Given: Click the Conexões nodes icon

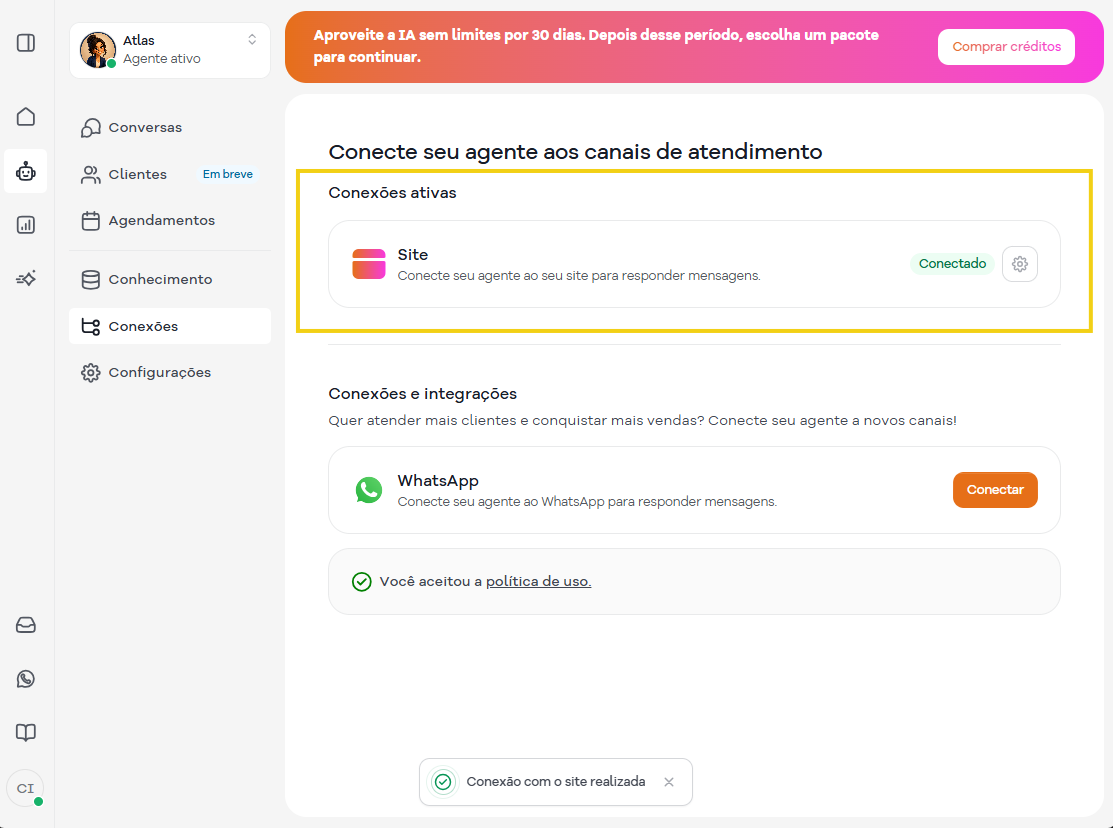Looking at the screenshot, I should coord(91,327).
